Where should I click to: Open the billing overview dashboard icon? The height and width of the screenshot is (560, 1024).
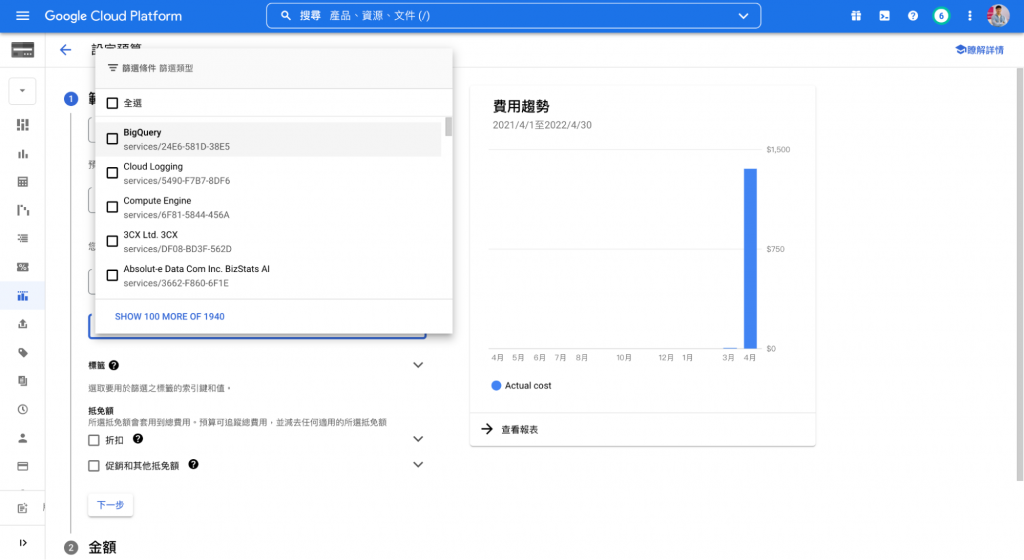tap(23, 125)
